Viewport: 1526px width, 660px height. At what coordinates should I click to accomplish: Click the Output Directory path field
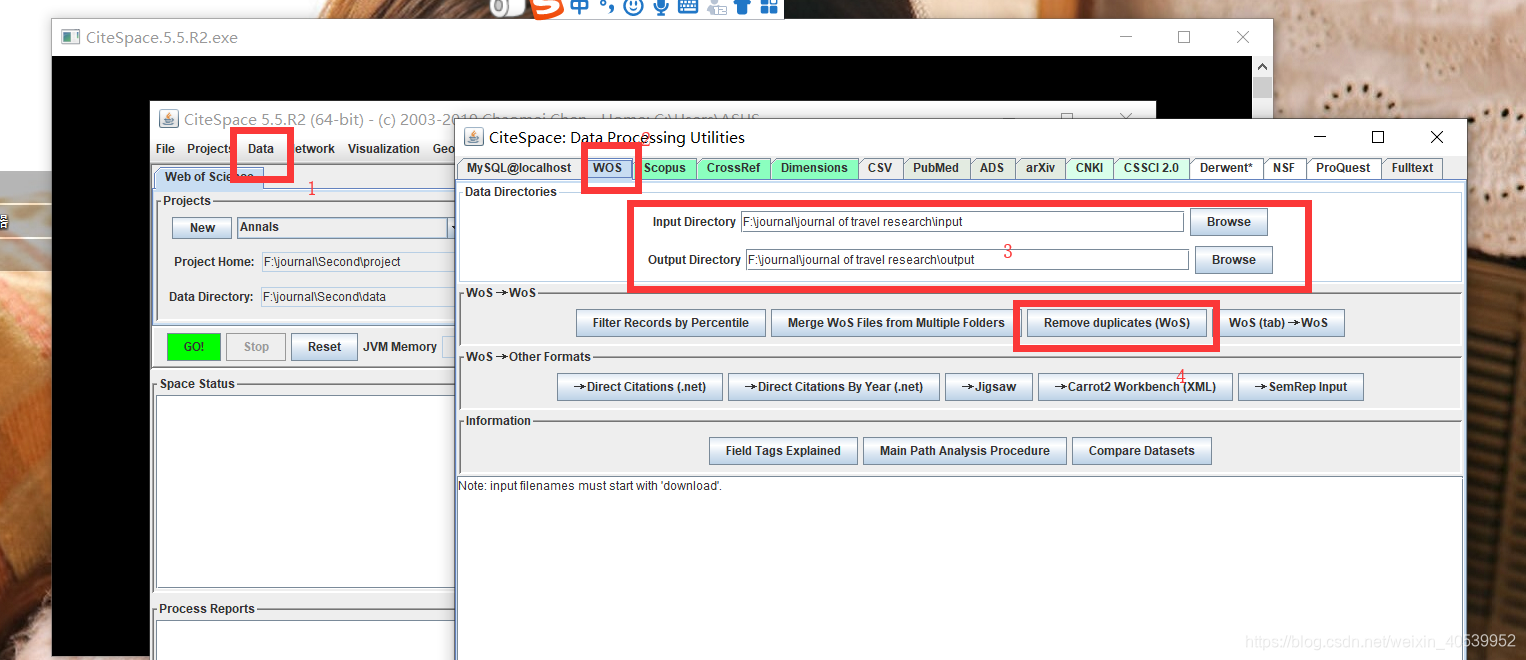(967, 260)
